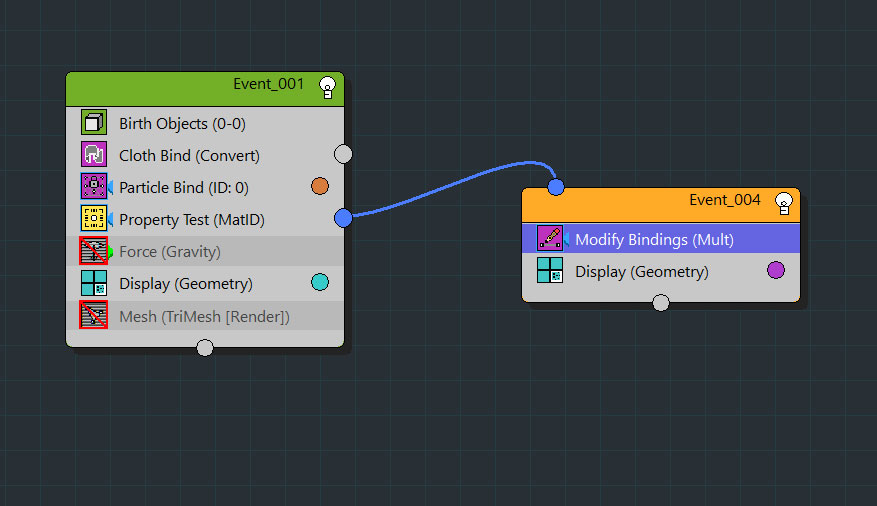
Task: Click the Event_001 bottom output connector
Action: pos(205,347)
